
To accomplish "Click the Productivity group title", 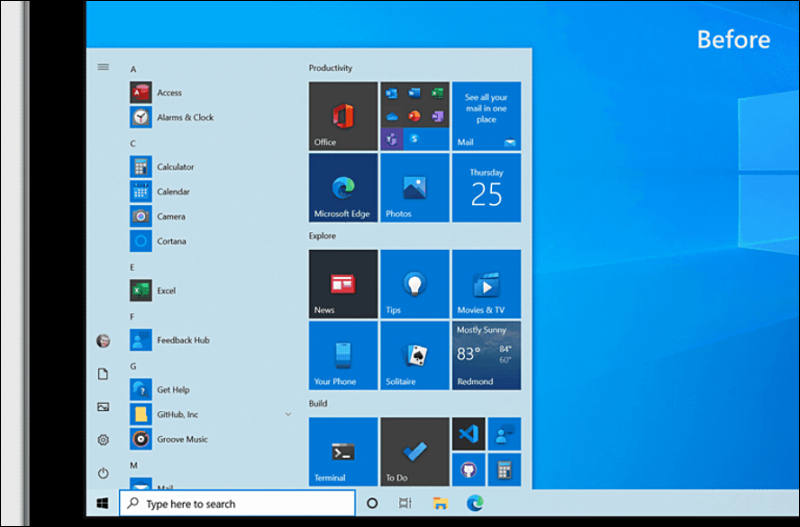I will (331, 68).
